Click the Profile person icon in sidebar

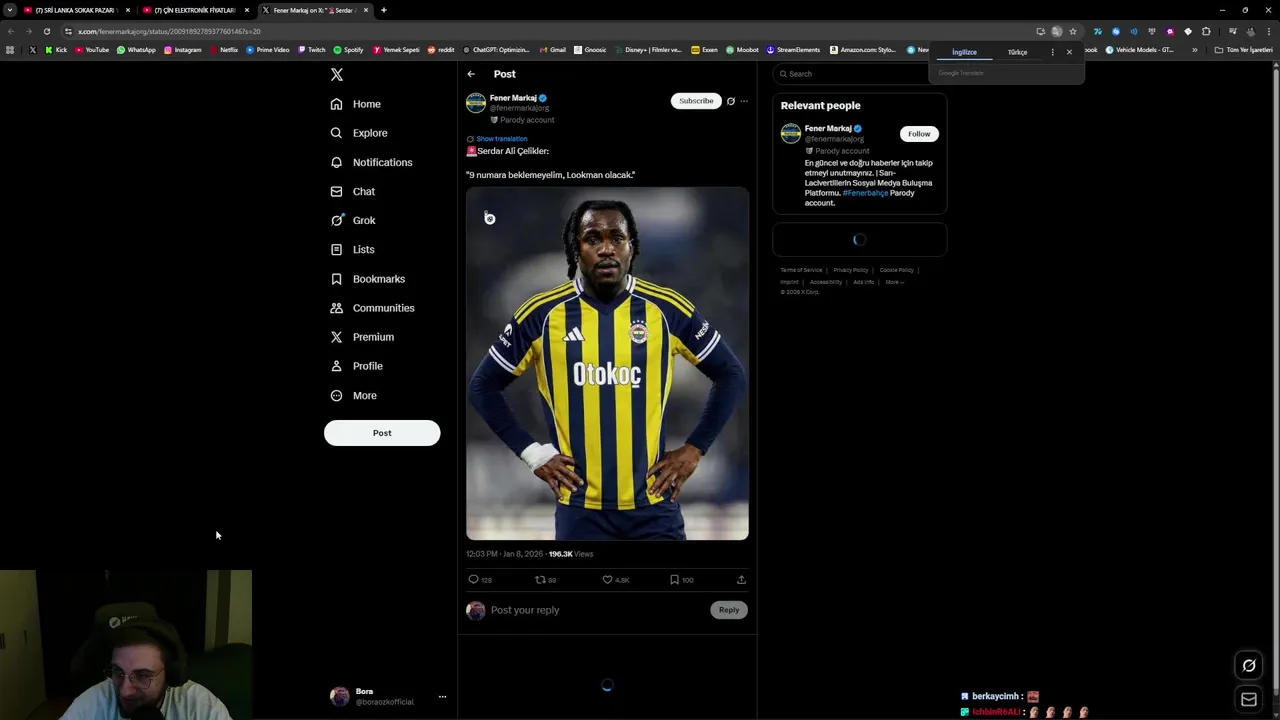click(x=336, y=366)
